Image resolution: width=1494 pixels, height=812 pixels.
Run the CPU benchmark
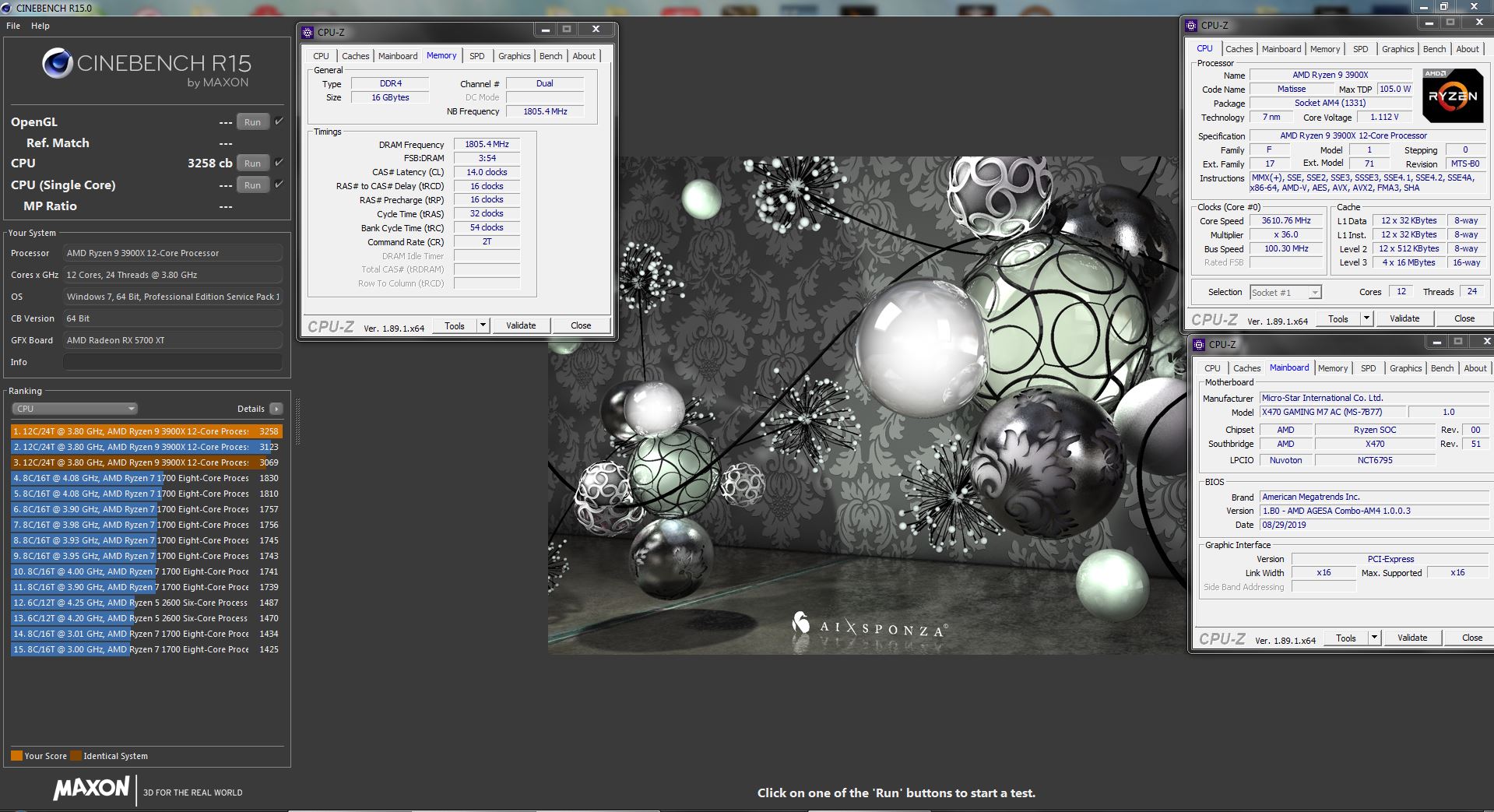(252, 163)
